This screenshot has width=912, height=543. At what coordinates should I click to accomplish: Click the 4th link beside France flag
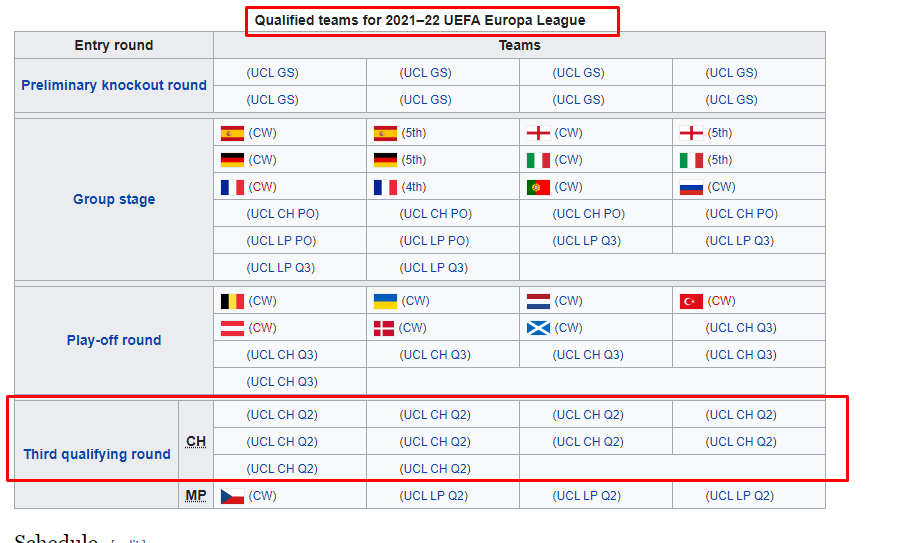pos(414,187)
